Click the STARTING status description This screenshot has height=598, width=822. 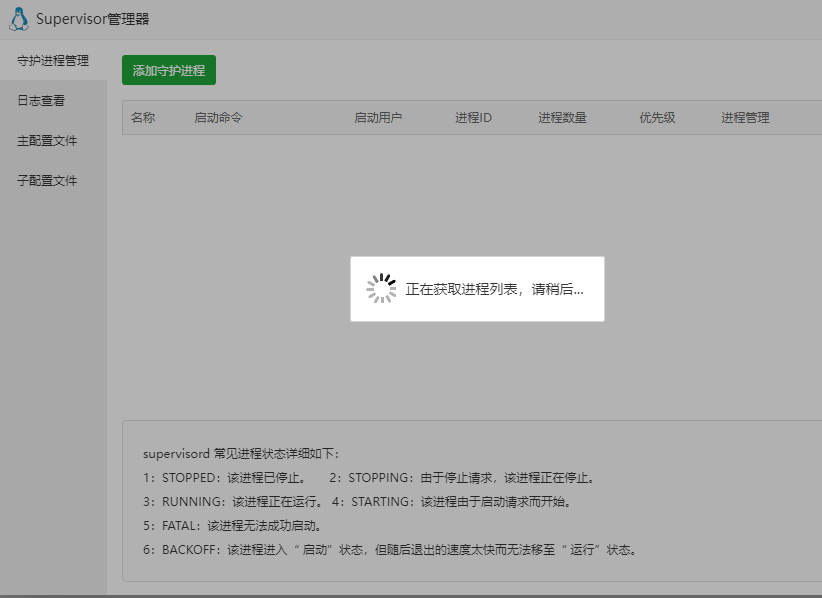452,502
